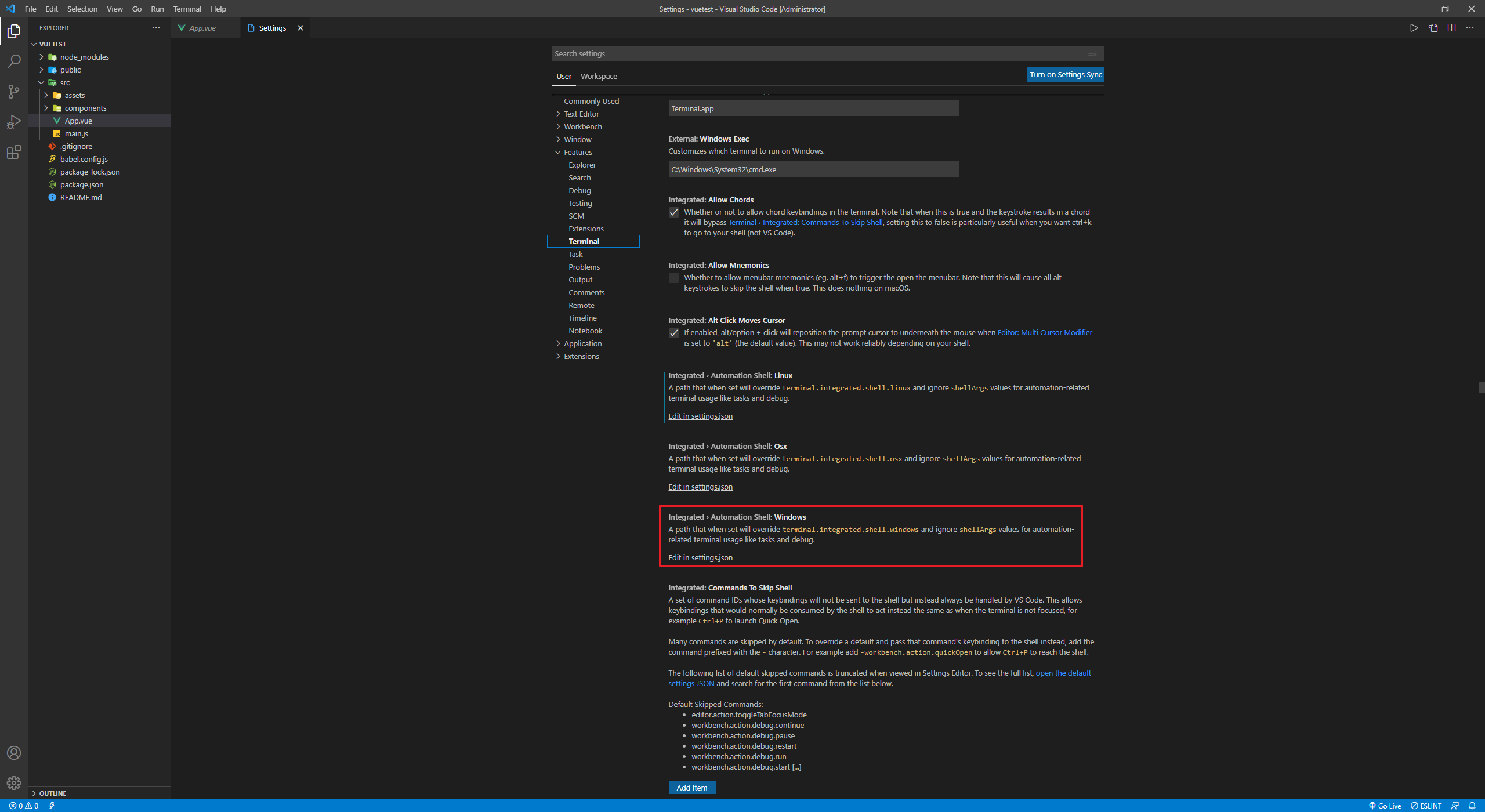
Task: Open the Accounts icon in activity bar
Action: (14, 753)
